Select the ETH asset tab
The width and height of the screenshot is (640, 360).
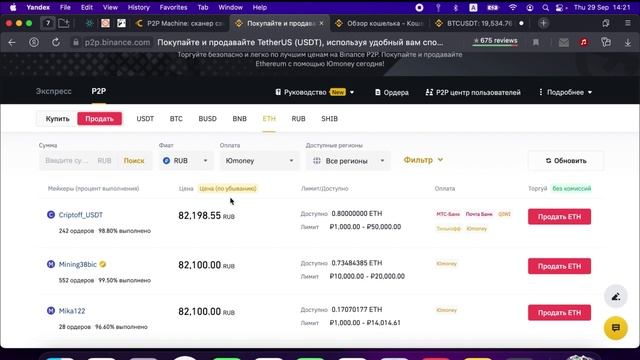pos(269,119)
